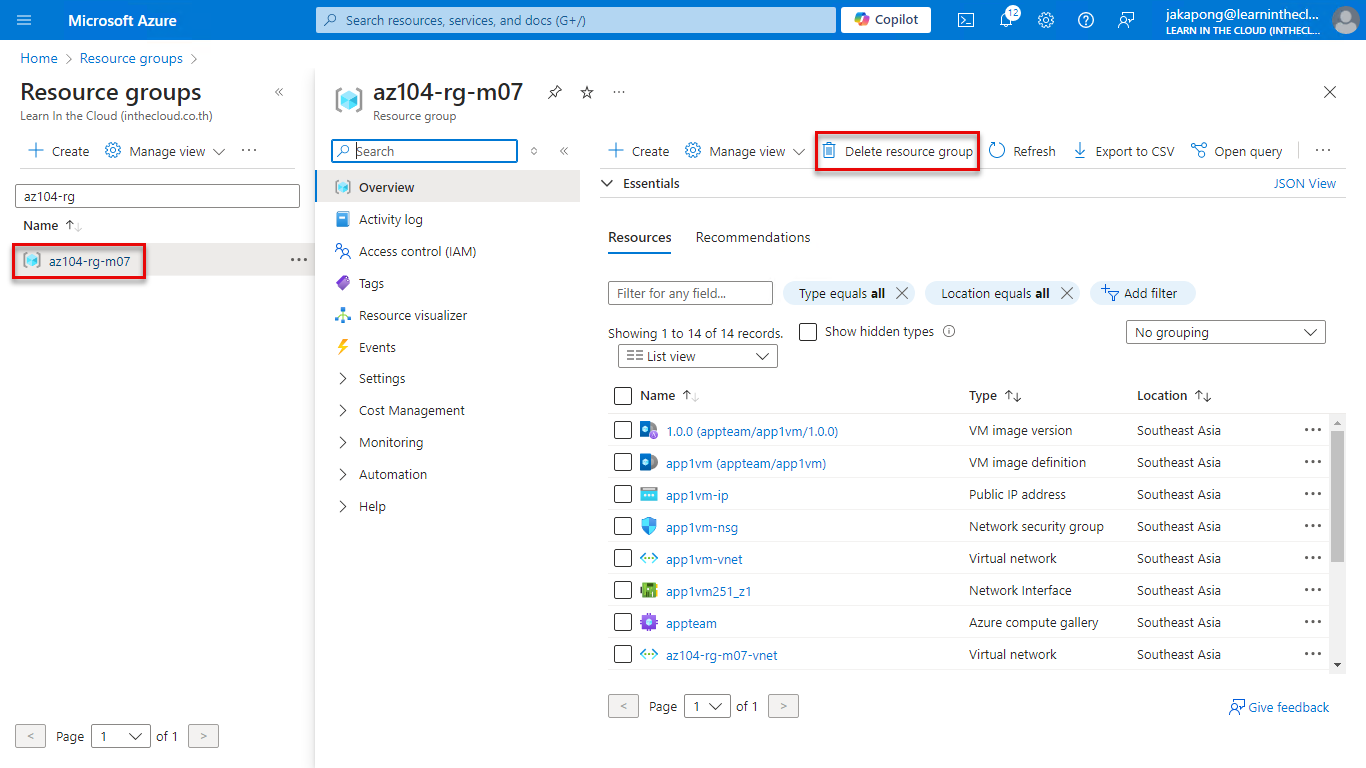Image resolution: width=1366 pixels, height=768 pixels.
Task: Close the az104-rg-m07 blade
Action: (x=1330, y=92)
